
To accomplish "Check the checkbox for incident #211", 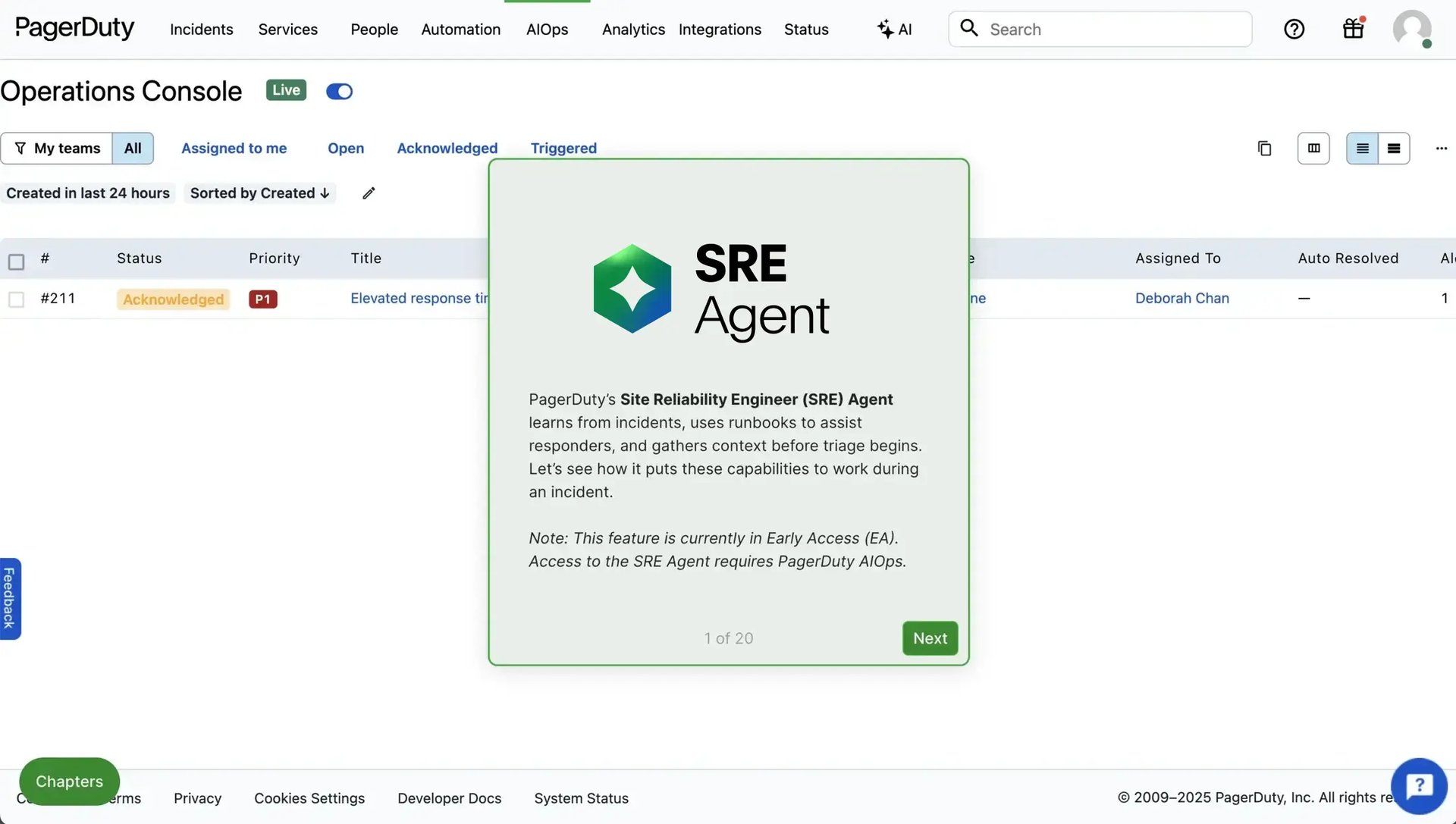I will [17, 299].
